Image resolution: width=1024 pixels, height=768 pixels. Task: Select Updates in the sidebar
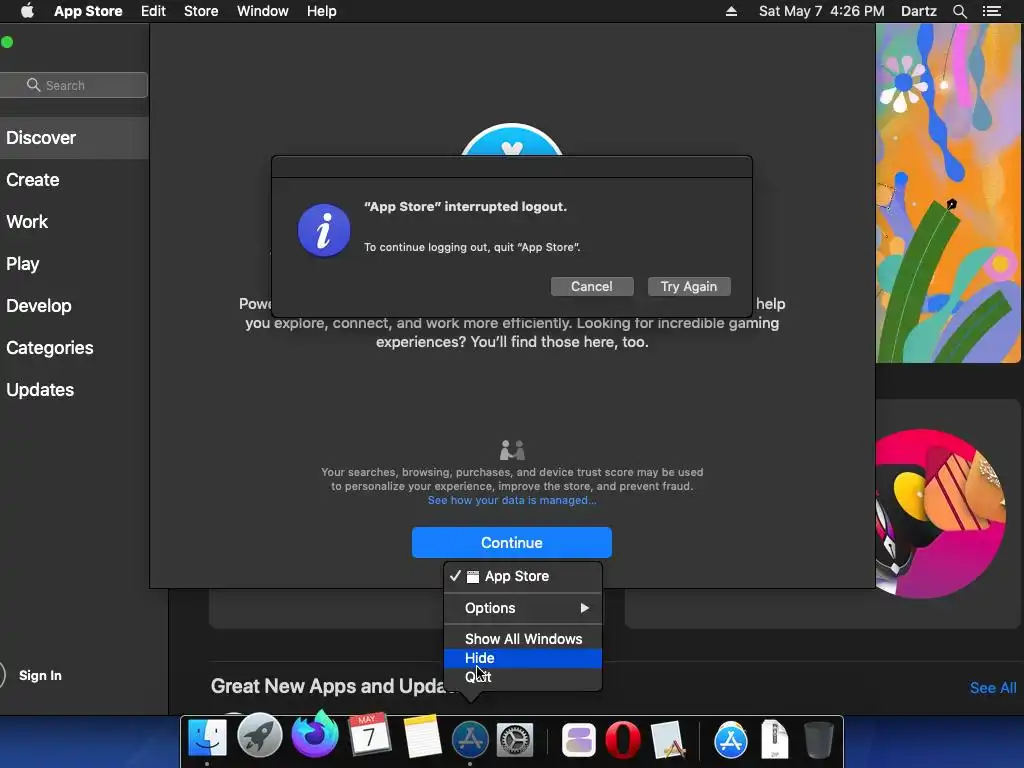pos(74,390)
